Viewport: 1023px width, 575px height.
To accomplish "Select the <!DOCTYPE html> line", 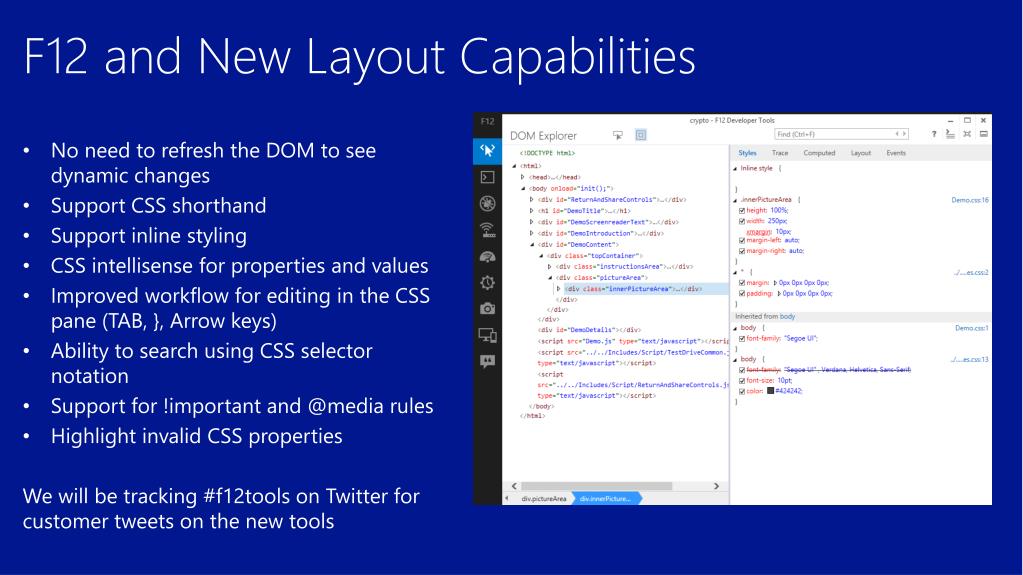I will tap(547, 153).
